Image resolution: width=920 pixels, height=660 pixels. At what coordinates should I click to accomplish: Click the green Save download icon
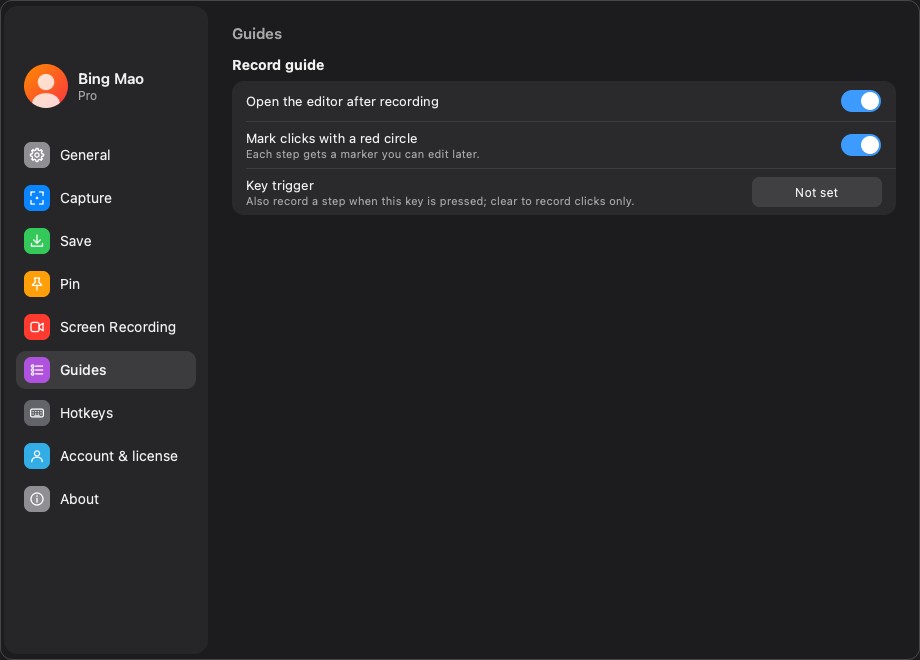click(x=37, y=241)
